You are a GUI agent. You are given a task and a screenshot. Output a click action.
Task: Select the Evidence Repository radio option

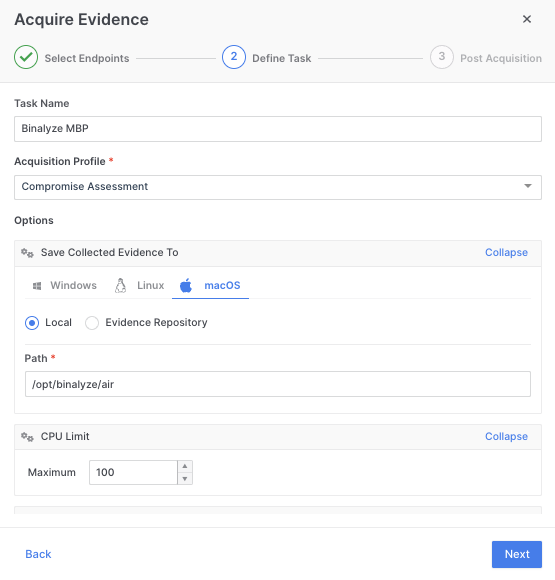pos(92,323)
